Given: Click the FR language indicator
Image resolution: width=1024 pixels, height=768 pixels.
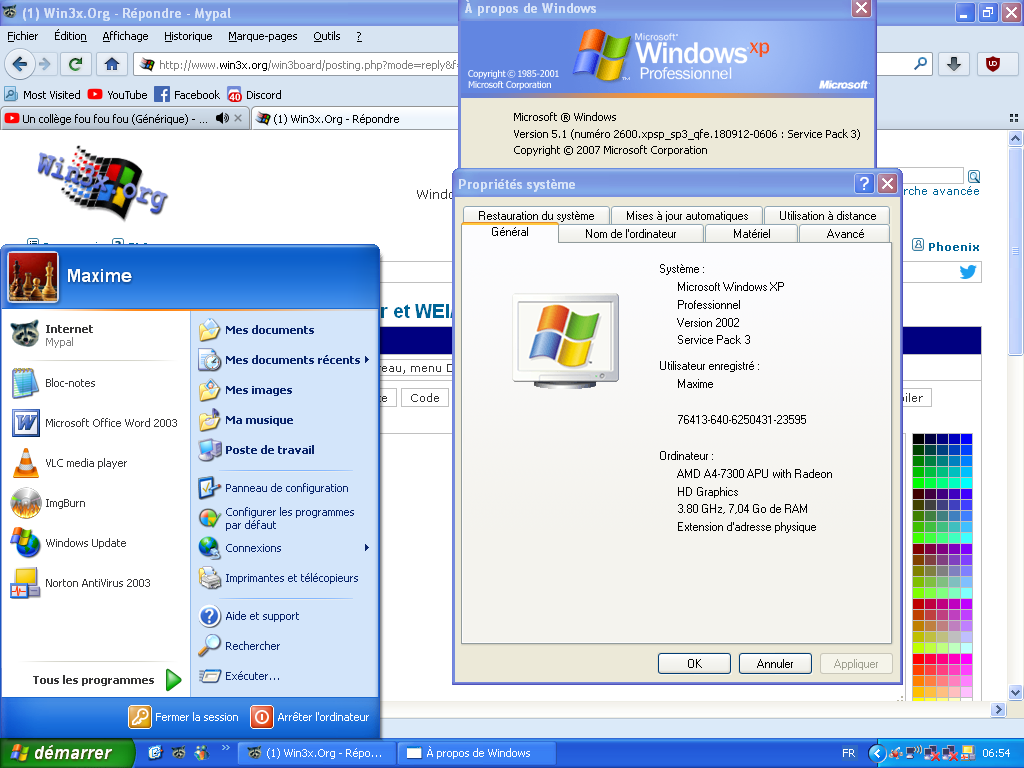Looking at the screenshot, I should [x=848, y=753].
